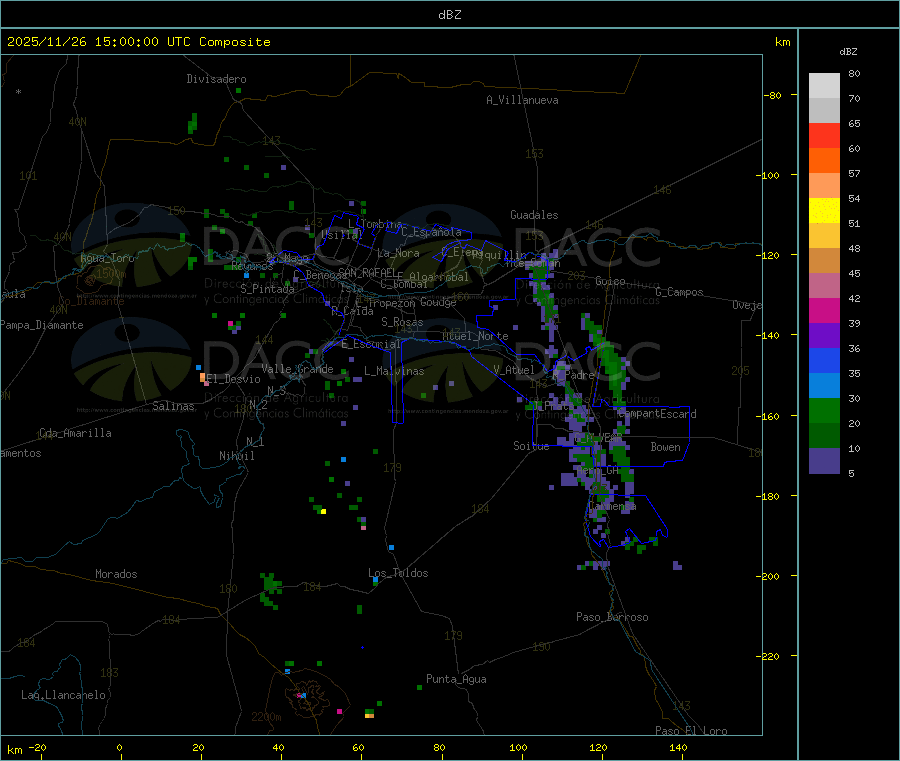Click the Paso_Burroso label
The image size is (900, 761).
tap(612, 617)
